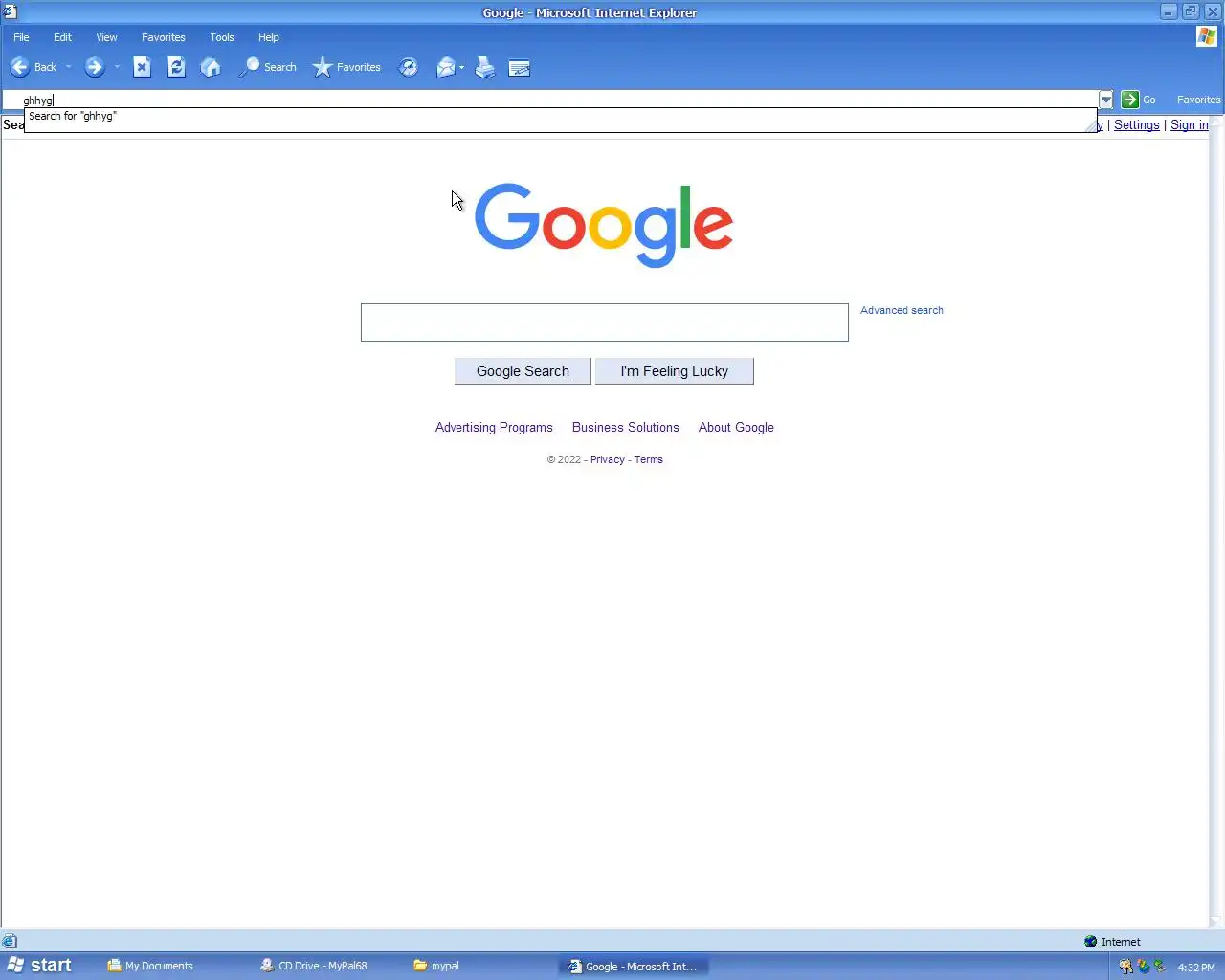The image size is (1225, 980).
Task: Go back using the Back arrow button
Action: click(x=33, y=67)
